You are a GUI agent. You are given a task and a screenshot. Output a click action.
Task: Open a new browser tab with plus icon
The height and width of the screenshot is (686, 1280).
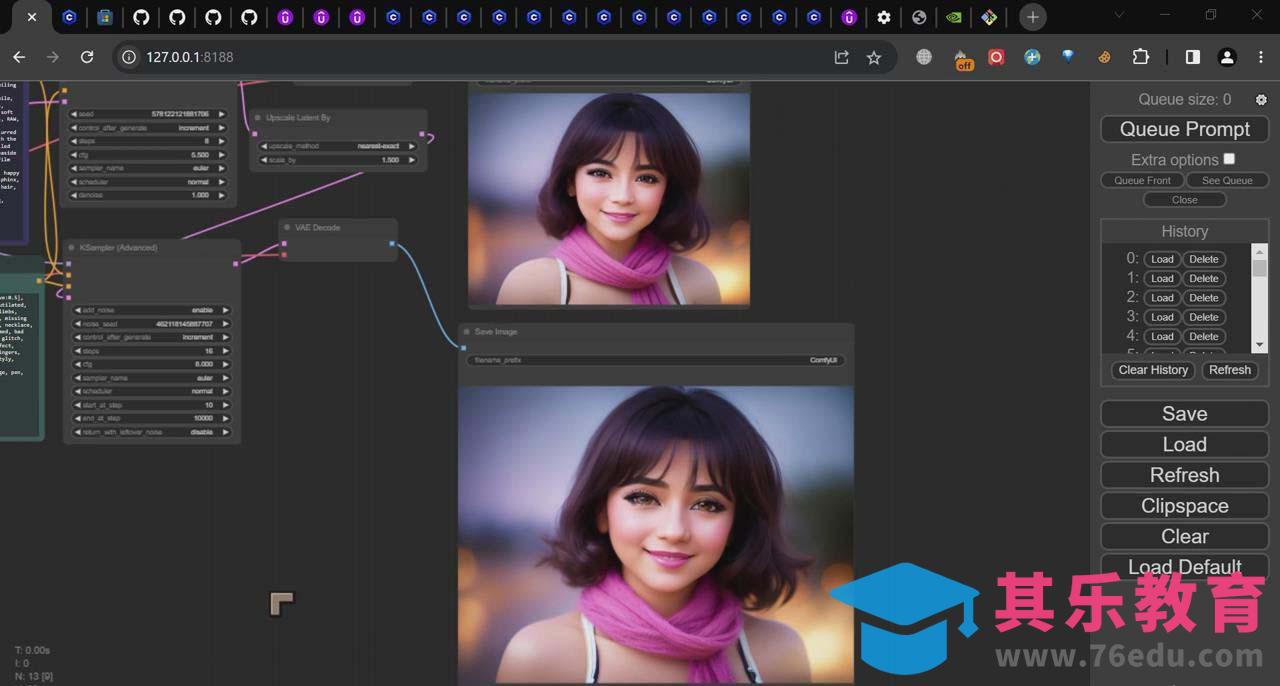click(x=1033, y=17)
